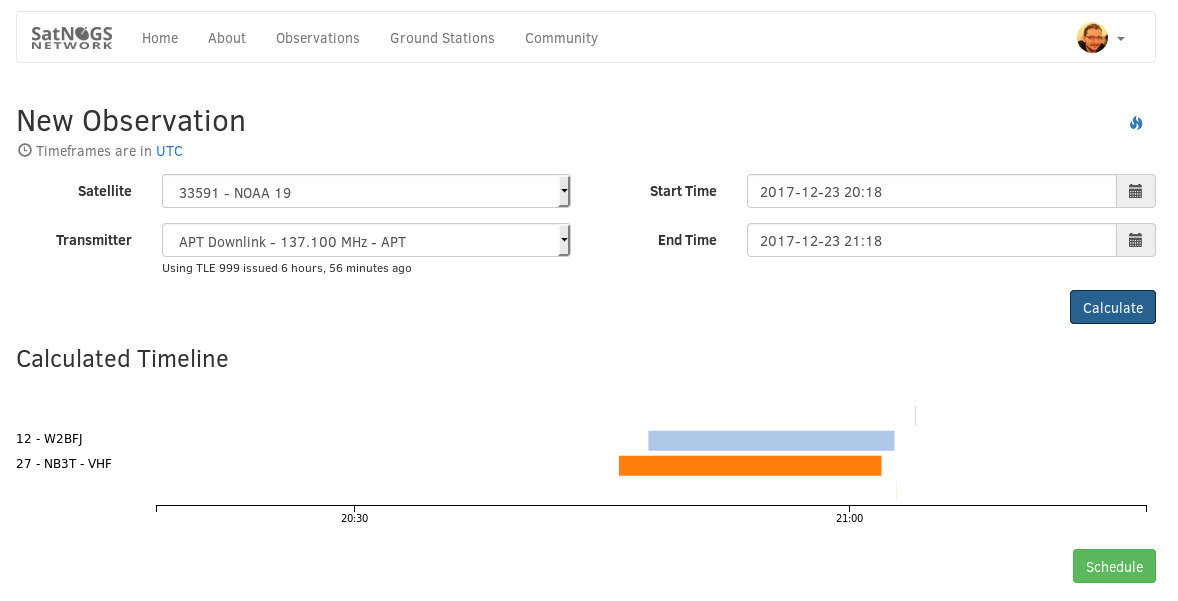Viewport: 1178px width, 601px height.
Task: Open Start Time calendar picker
Action: tap(1135, 192)
